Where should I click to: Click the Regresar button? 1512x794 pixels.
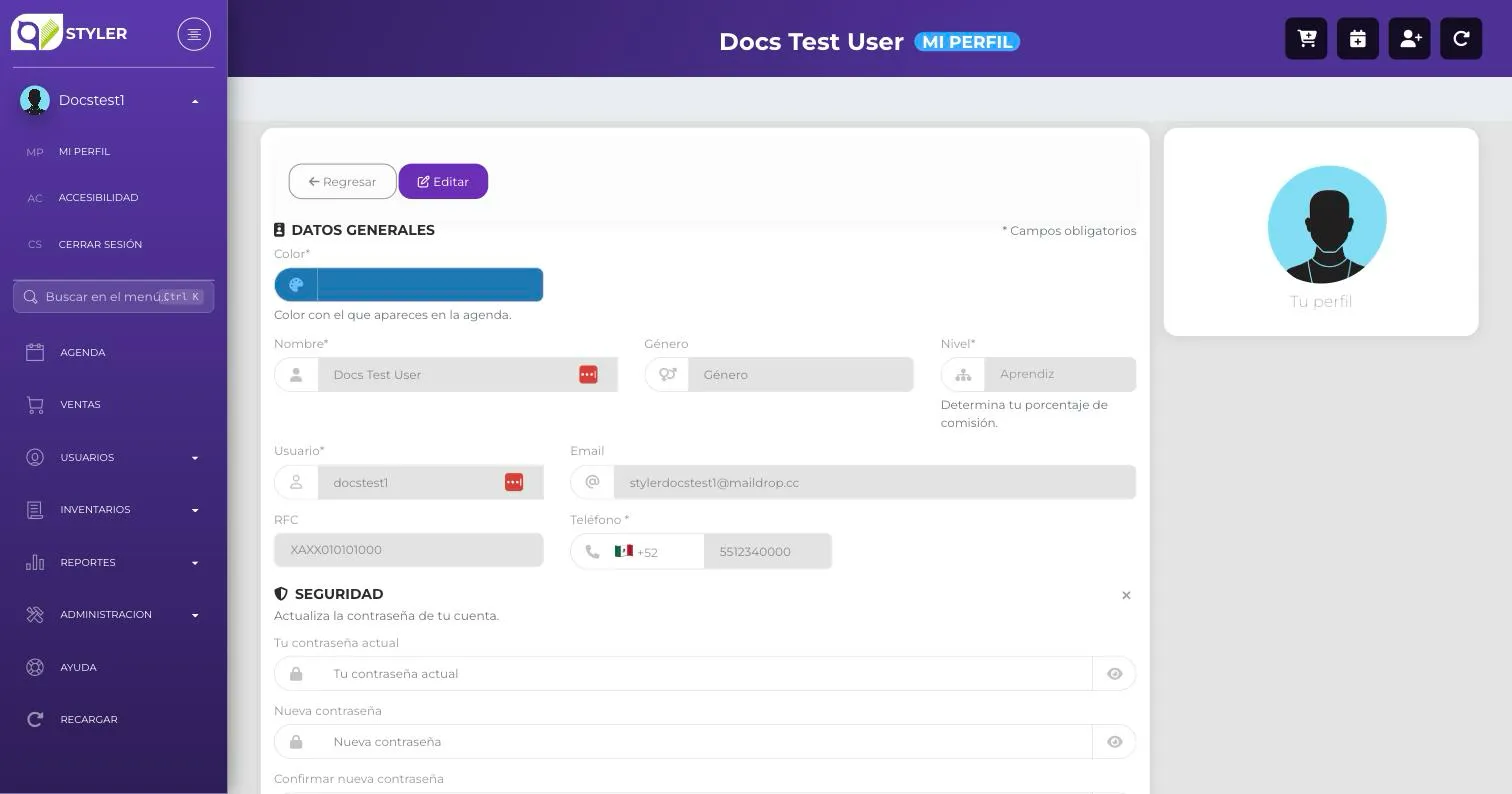342,182
